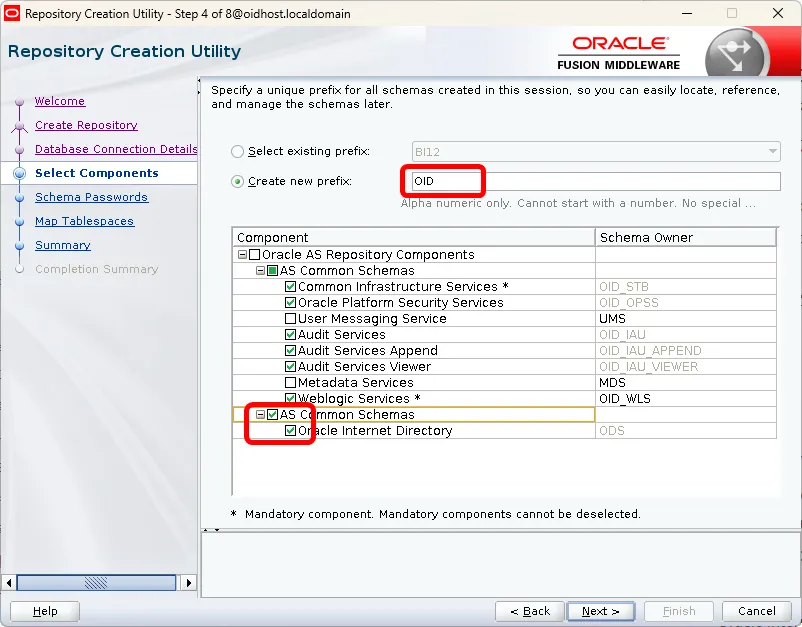The height and width of the screenshot is (627, 802).
Task: Toggle Audit Services Viewer checkbox
Action: pos(291,367)
